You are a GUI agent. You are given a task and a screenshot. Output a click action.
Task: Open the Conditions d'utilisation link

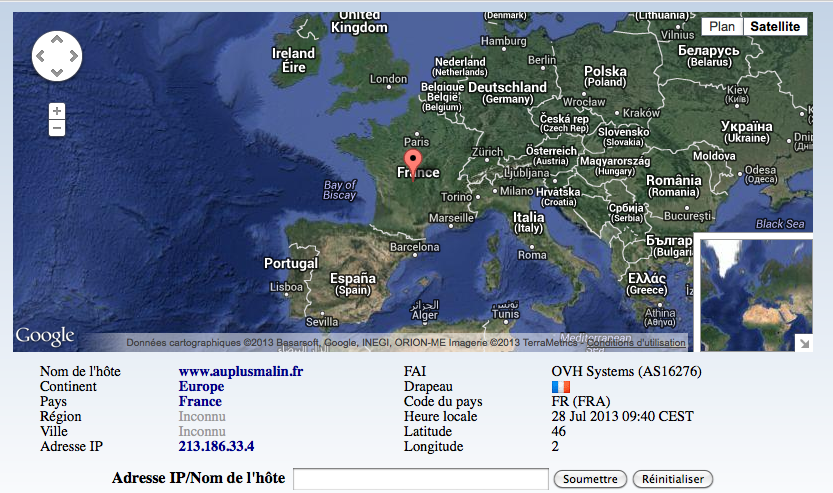tap(636, 343)
